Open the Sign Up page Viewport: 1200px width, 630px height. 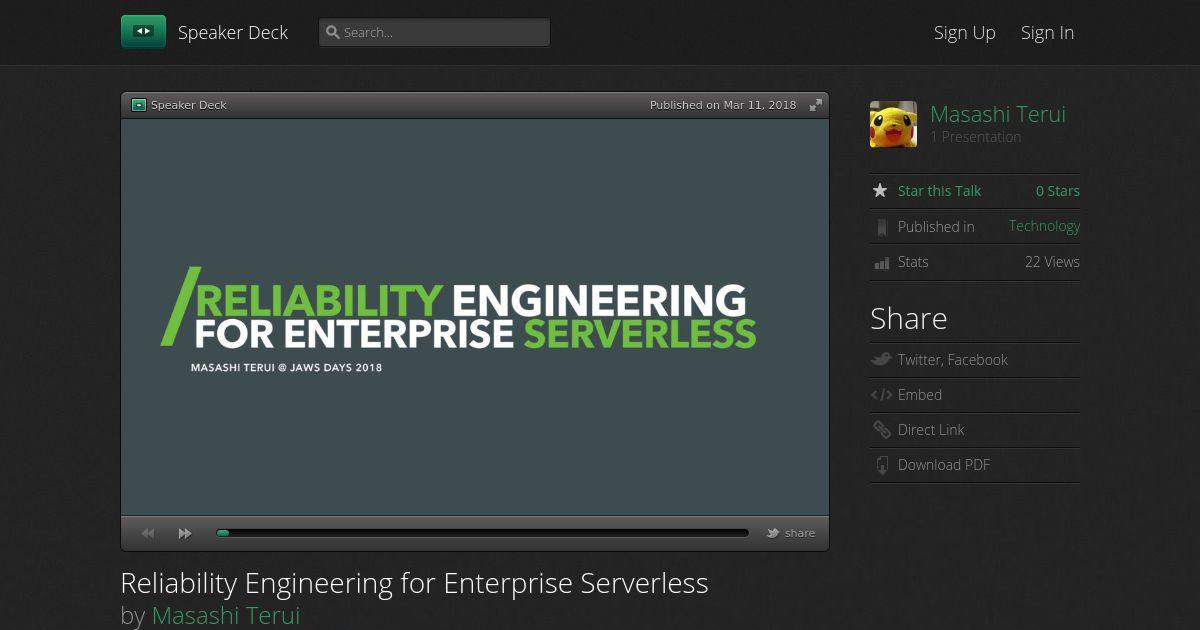click(965, 32)
